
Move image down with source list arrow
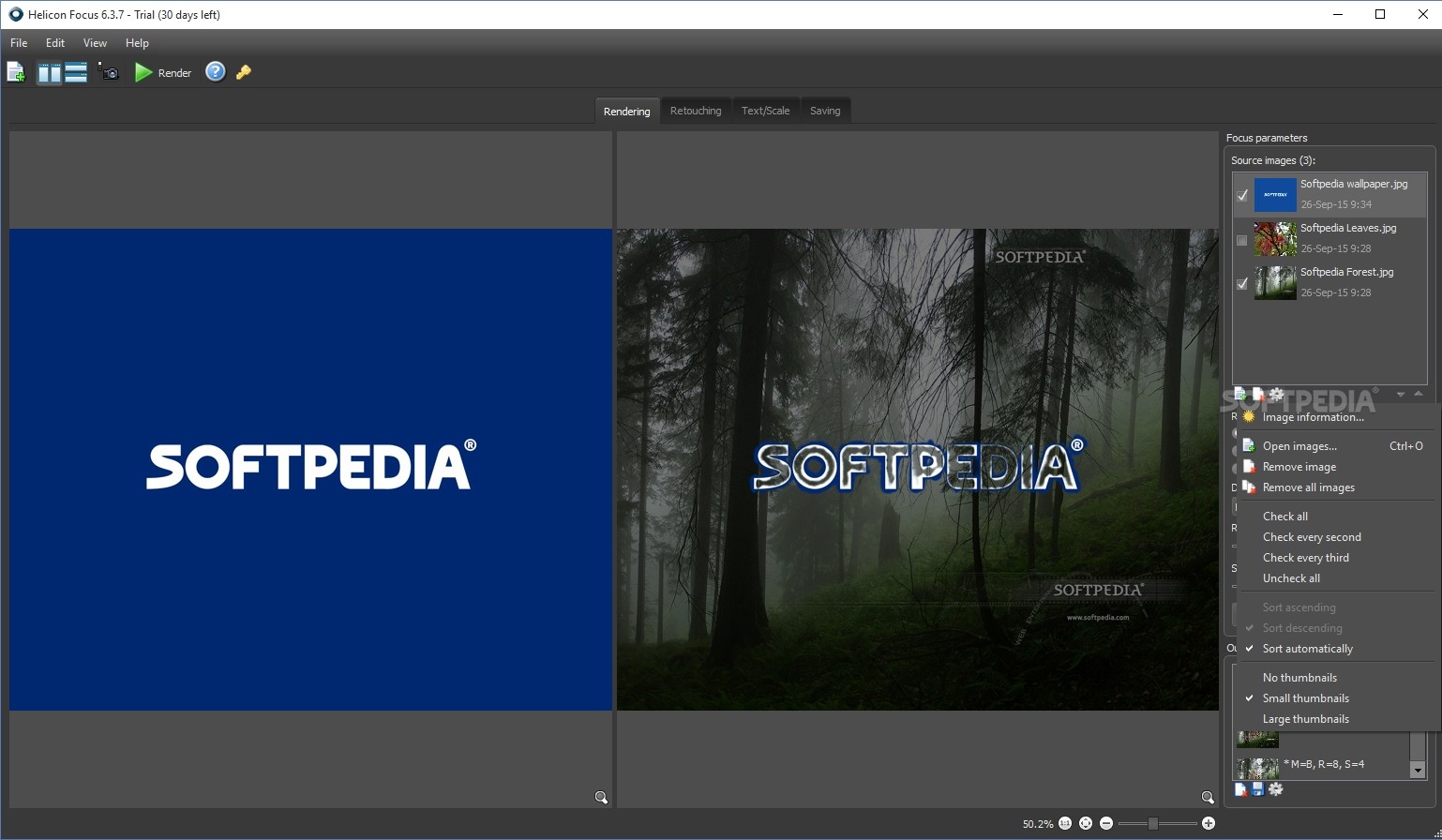click(1401, 395)
